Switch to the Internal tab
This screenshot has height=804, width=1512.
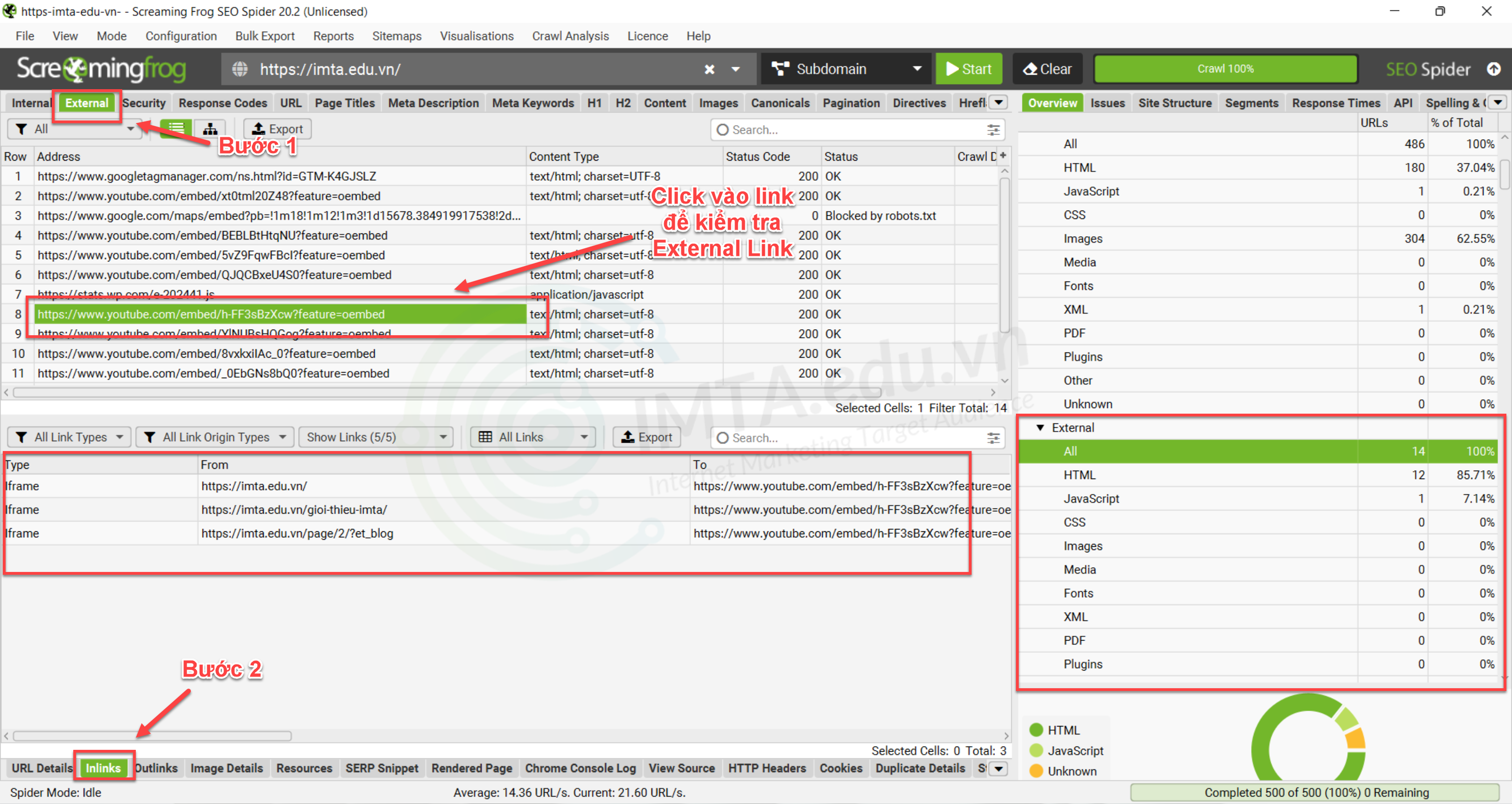point(31,103)
